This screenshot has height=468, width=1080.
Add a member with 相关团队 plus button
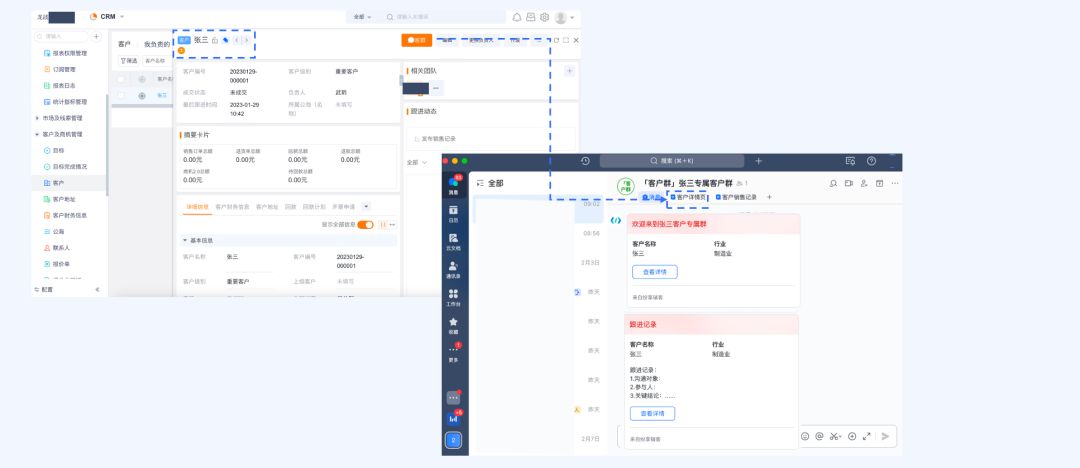(x=570, y=70)
